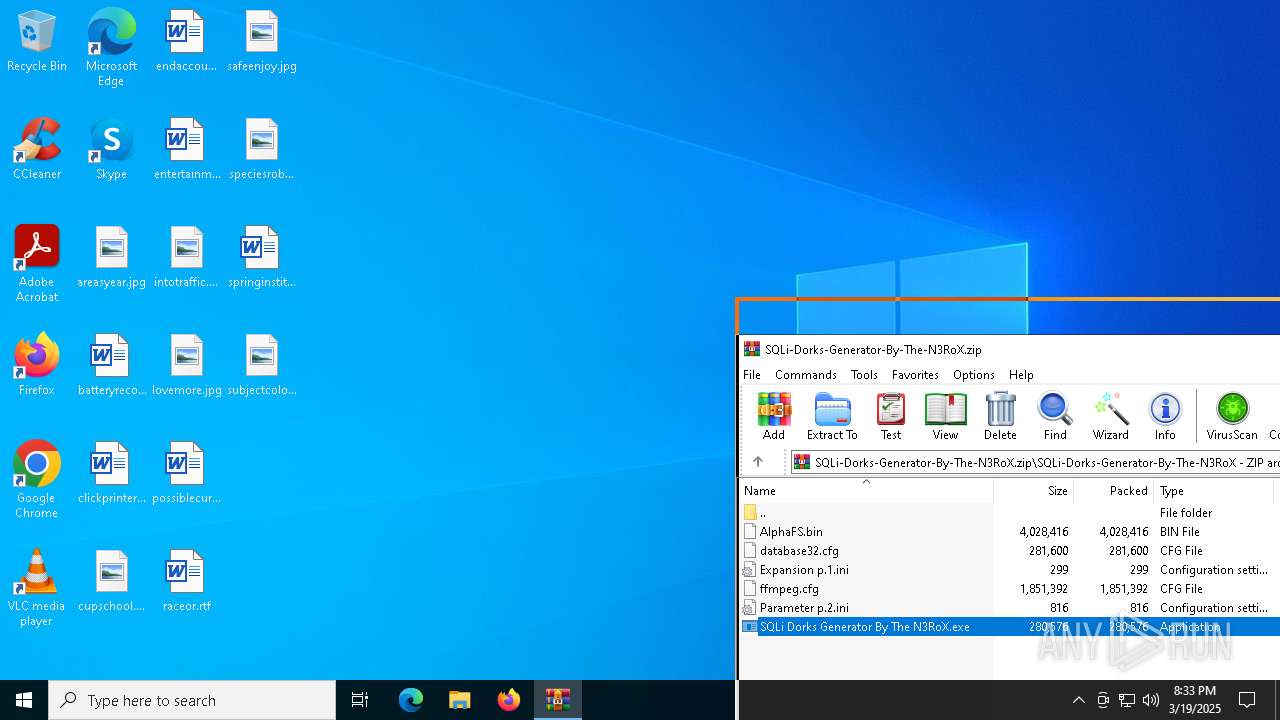Click the Info icon
The width and height of the screenshot is (1280, 720).
pyautogui.click(x=1165, y=416)
